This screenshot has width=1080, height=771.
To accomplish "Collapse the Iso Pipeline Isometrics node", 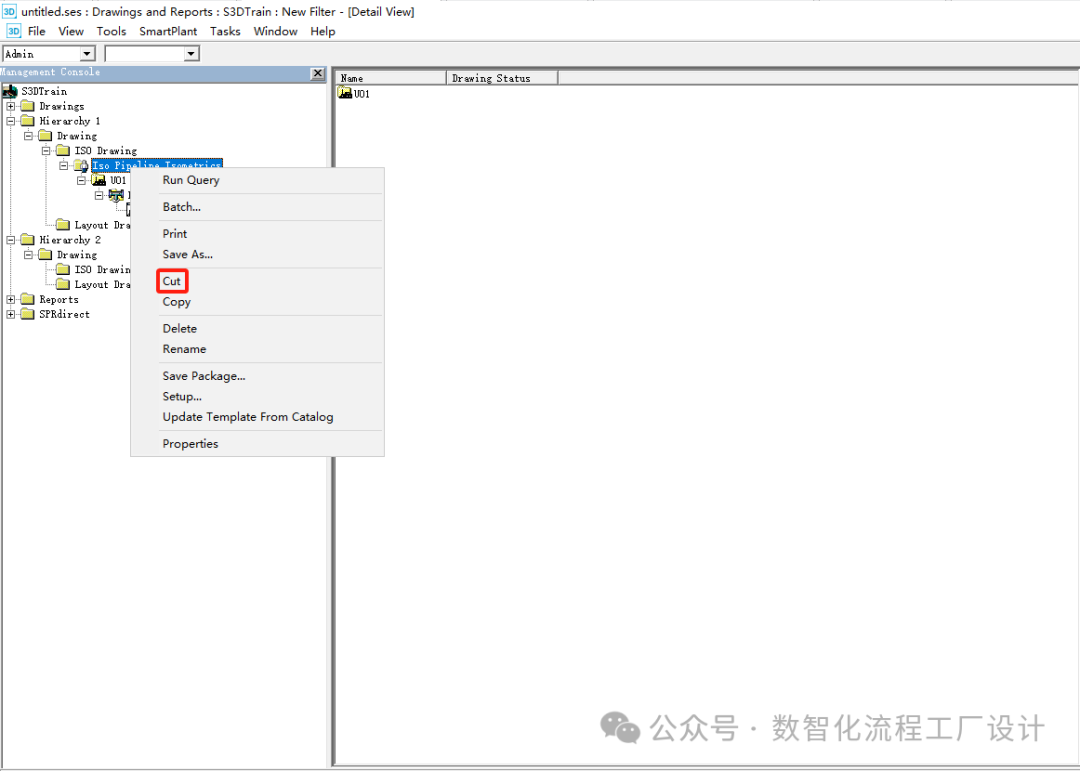I will coord(63,165).
